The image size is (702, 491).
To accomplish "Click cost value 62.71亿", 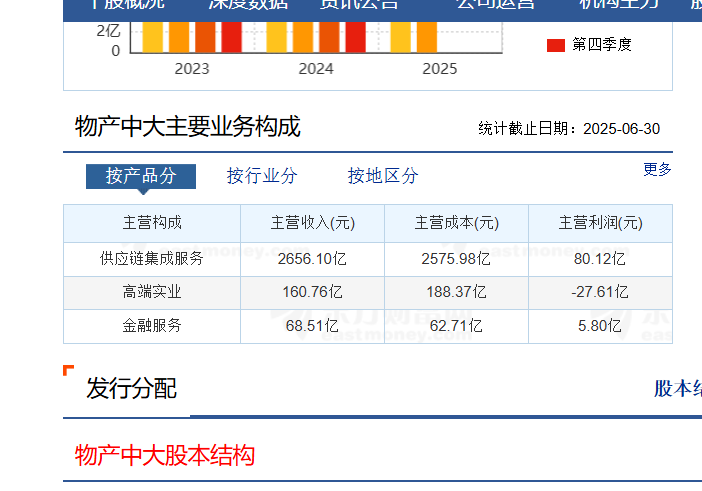I will pos(456,326).
